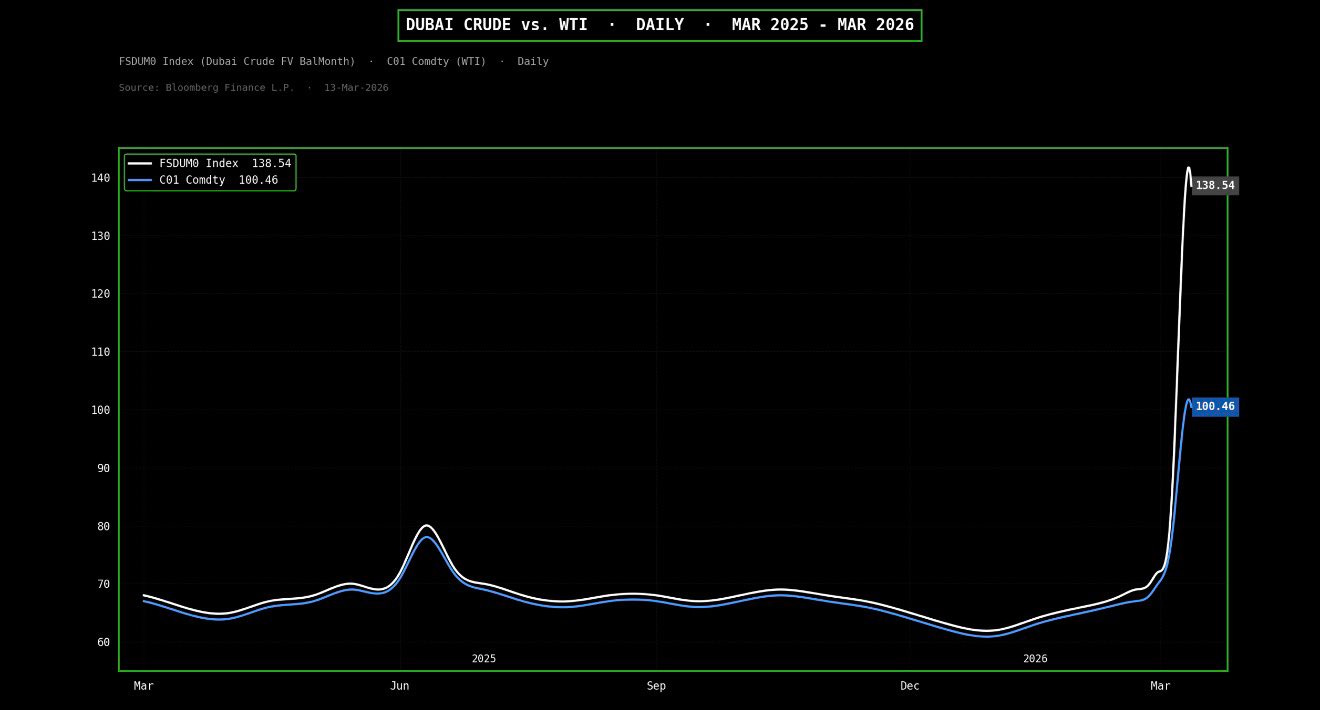Viewport: 1320px width, 710px height.
Task: Click the leftmost 'Mar' x-axis label
Action: pyautogui.click(x=144, y=686)
